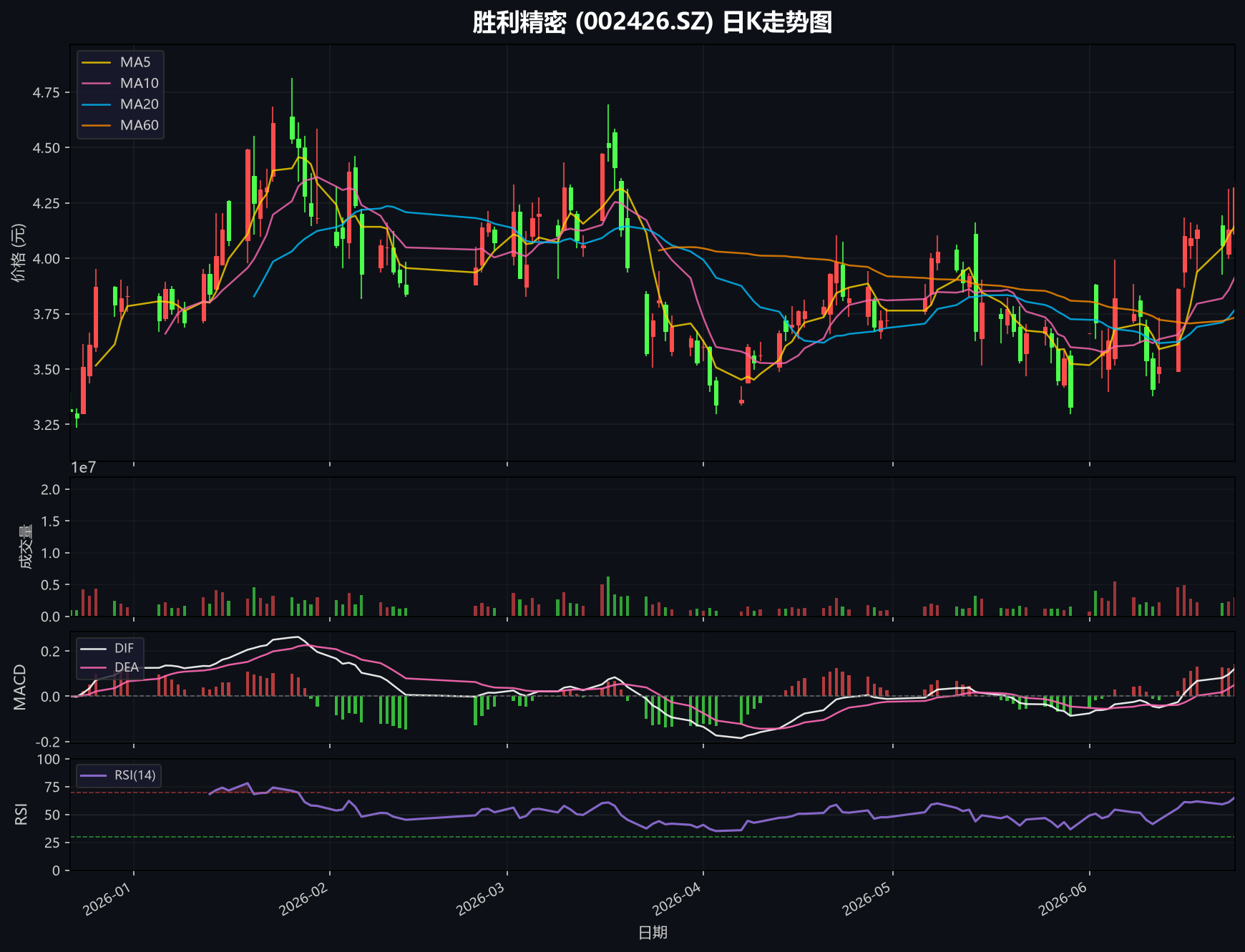Click the 75 RSI axis tick label
This screenshot has width=1245, height=952.
(x=54, y=787)
